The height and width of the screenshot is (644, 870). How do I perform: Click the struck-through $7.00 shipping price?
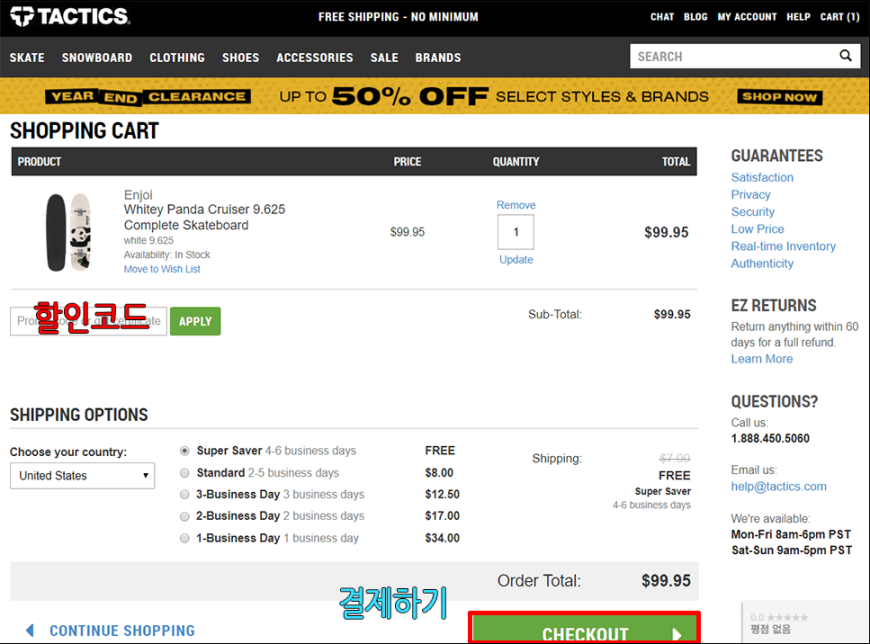pos(675,458)
